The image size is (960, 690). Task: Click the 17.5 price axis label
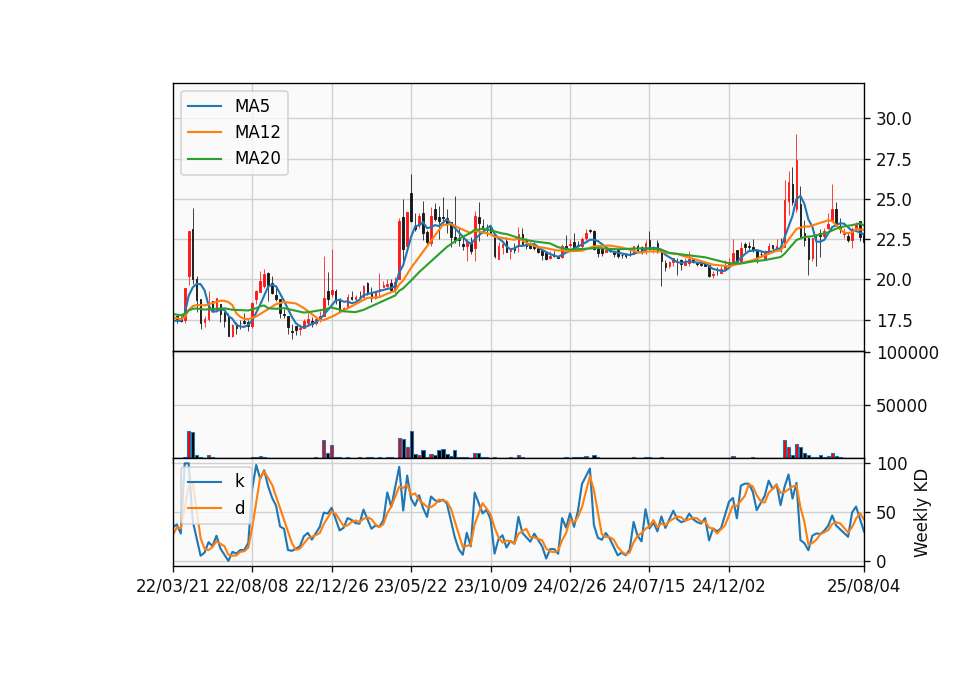pyautogui.click(x=894, y=321)
